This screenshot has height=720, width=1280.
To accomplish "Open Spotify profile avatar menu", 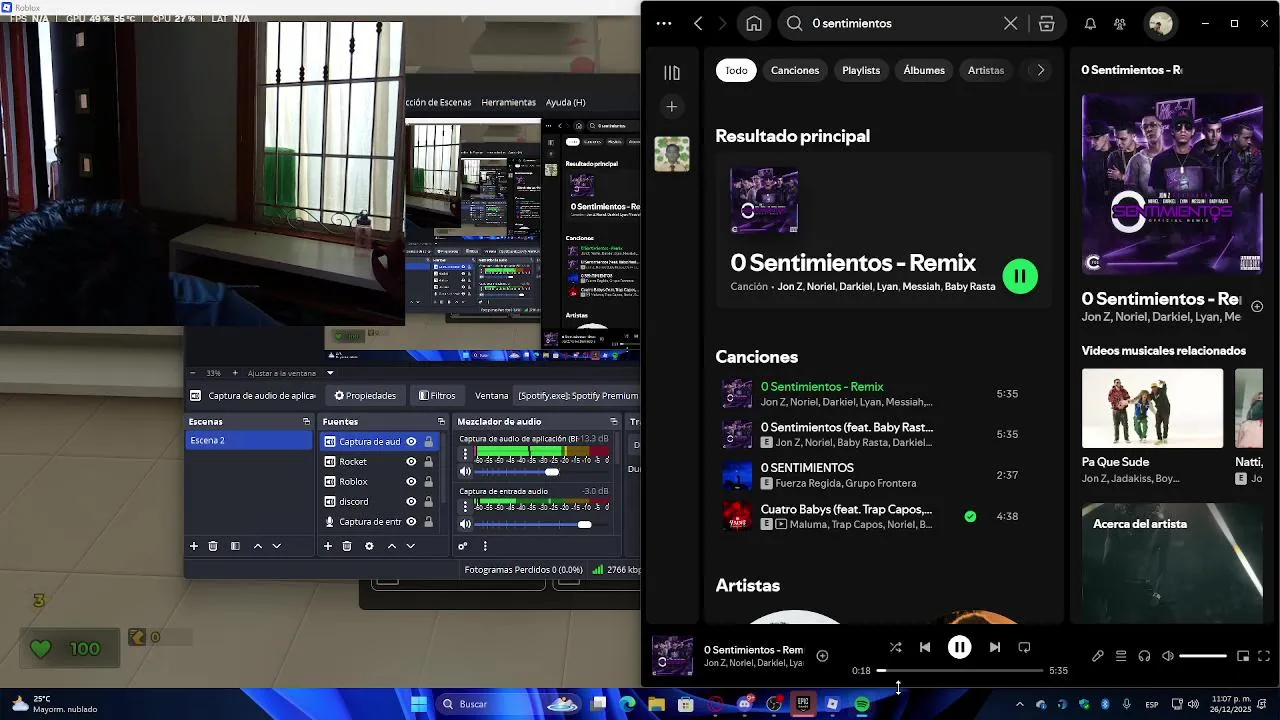I will (x=1160, y=23).
